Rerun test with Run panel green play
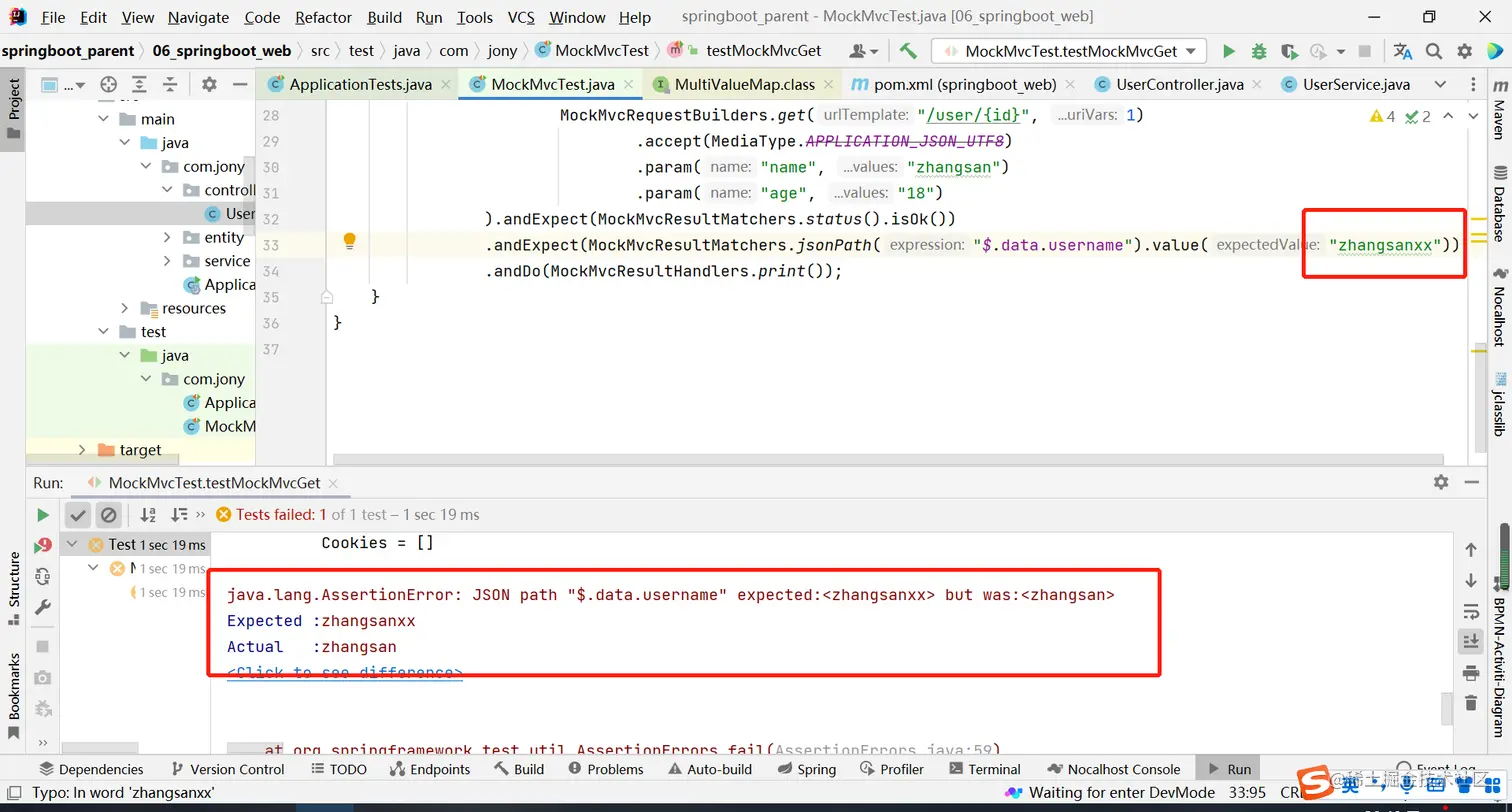The height and width of the screenshot is (812, 1512). 43,515
